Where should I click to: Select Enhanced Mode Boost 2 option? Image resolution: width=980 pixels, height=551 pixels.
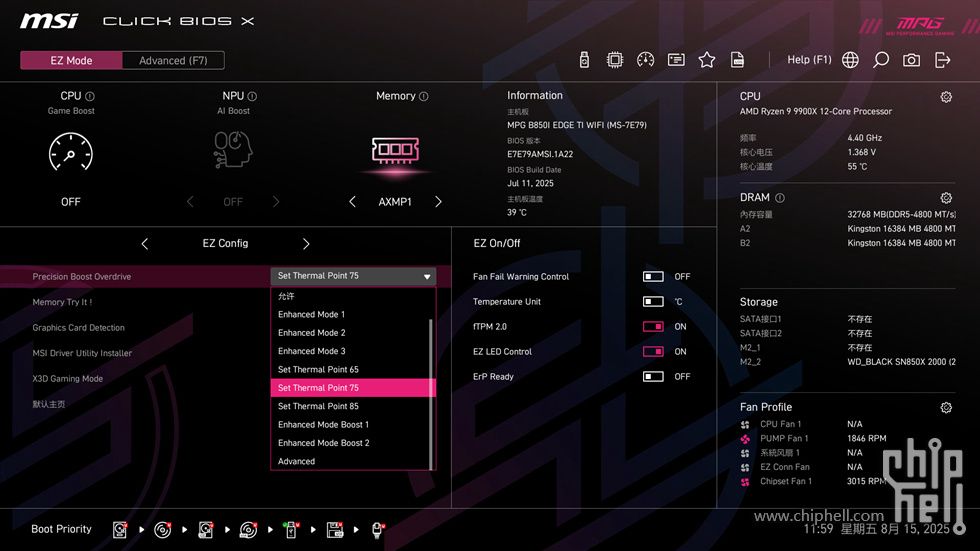[x=350, y=443]
